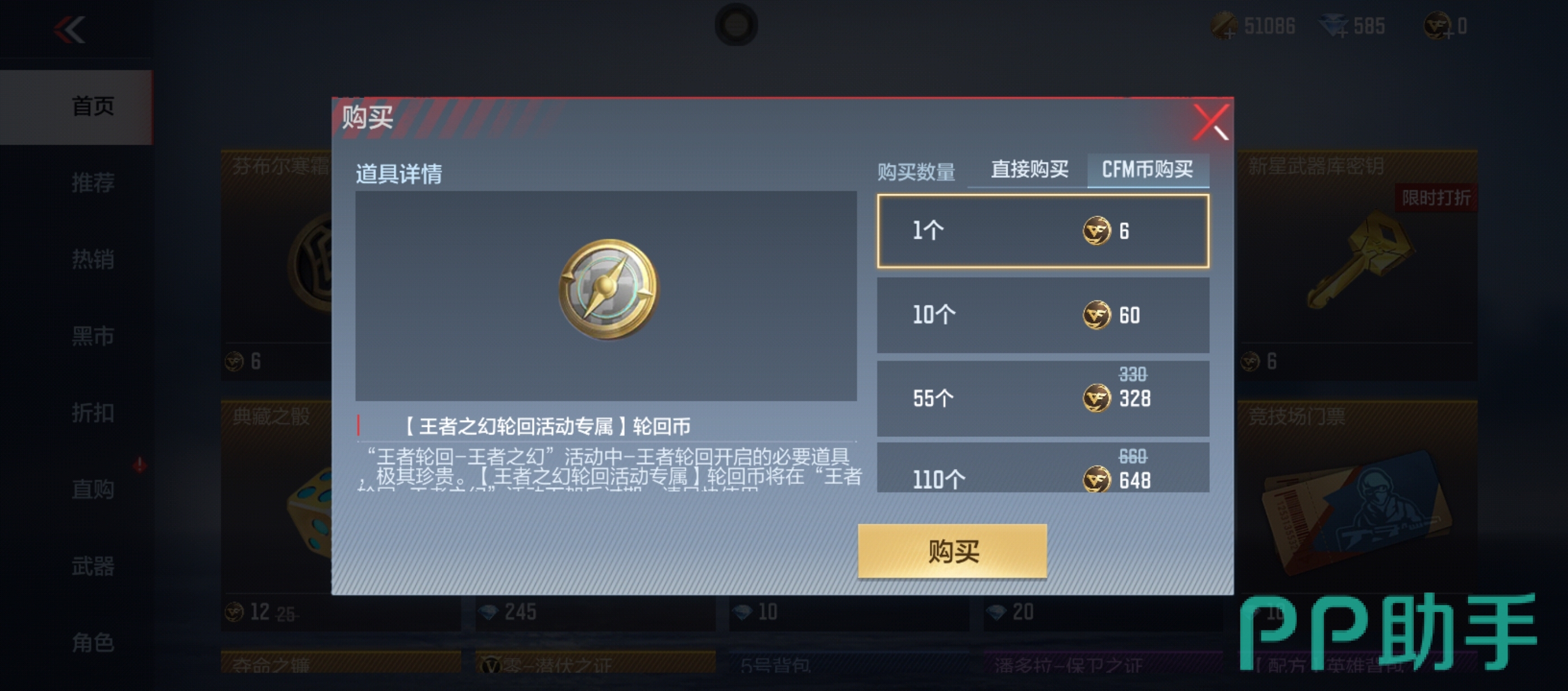Viewport: 1568px width, 691px height.
Task: Open the 武器 sidebar category
Action: (92, 566)
